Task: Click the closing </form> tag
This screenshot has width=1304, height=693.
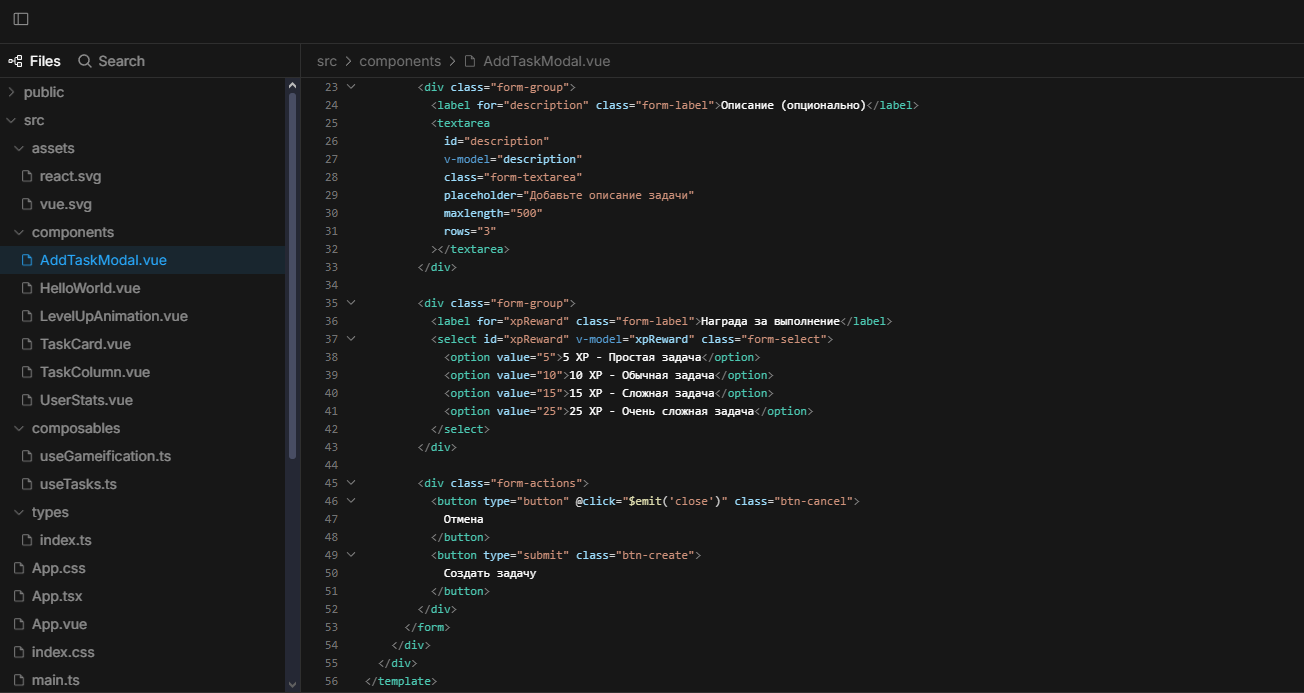Action: coord(428,627)
